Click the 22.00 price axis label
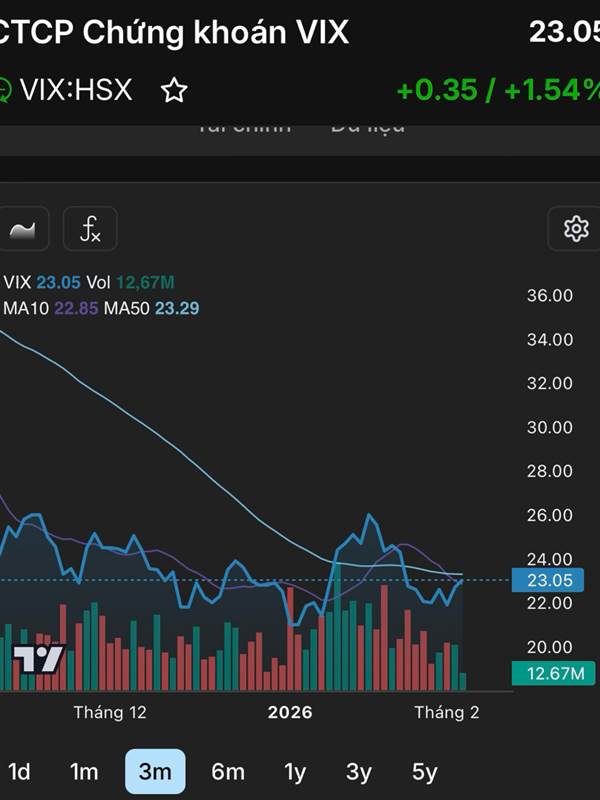Image resolution: width=600 pixels, height=800 pixels. coord(549,603)
